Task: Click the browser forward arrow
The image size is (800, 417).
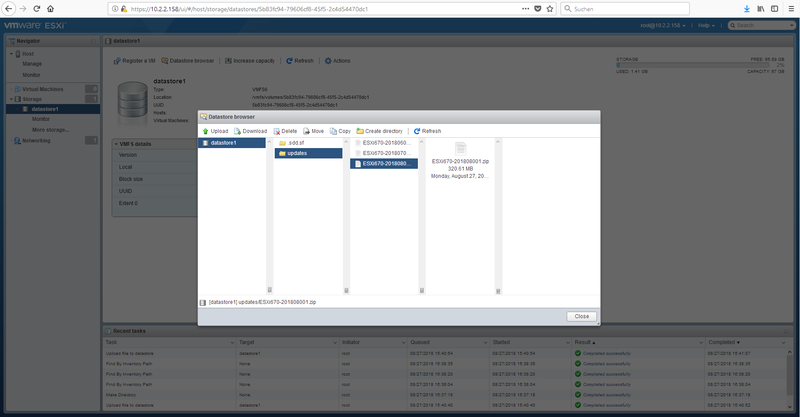Action: pyautogui.click(x=22, y=9)
